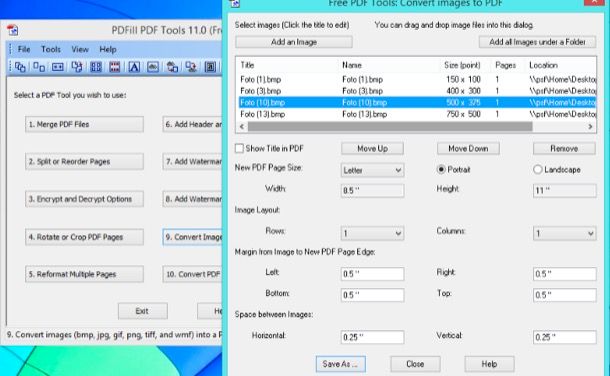This screenshot has width=610, height=376.
Task: Open the Rows dropdown under Image Layout
Action: pos(372,233)
